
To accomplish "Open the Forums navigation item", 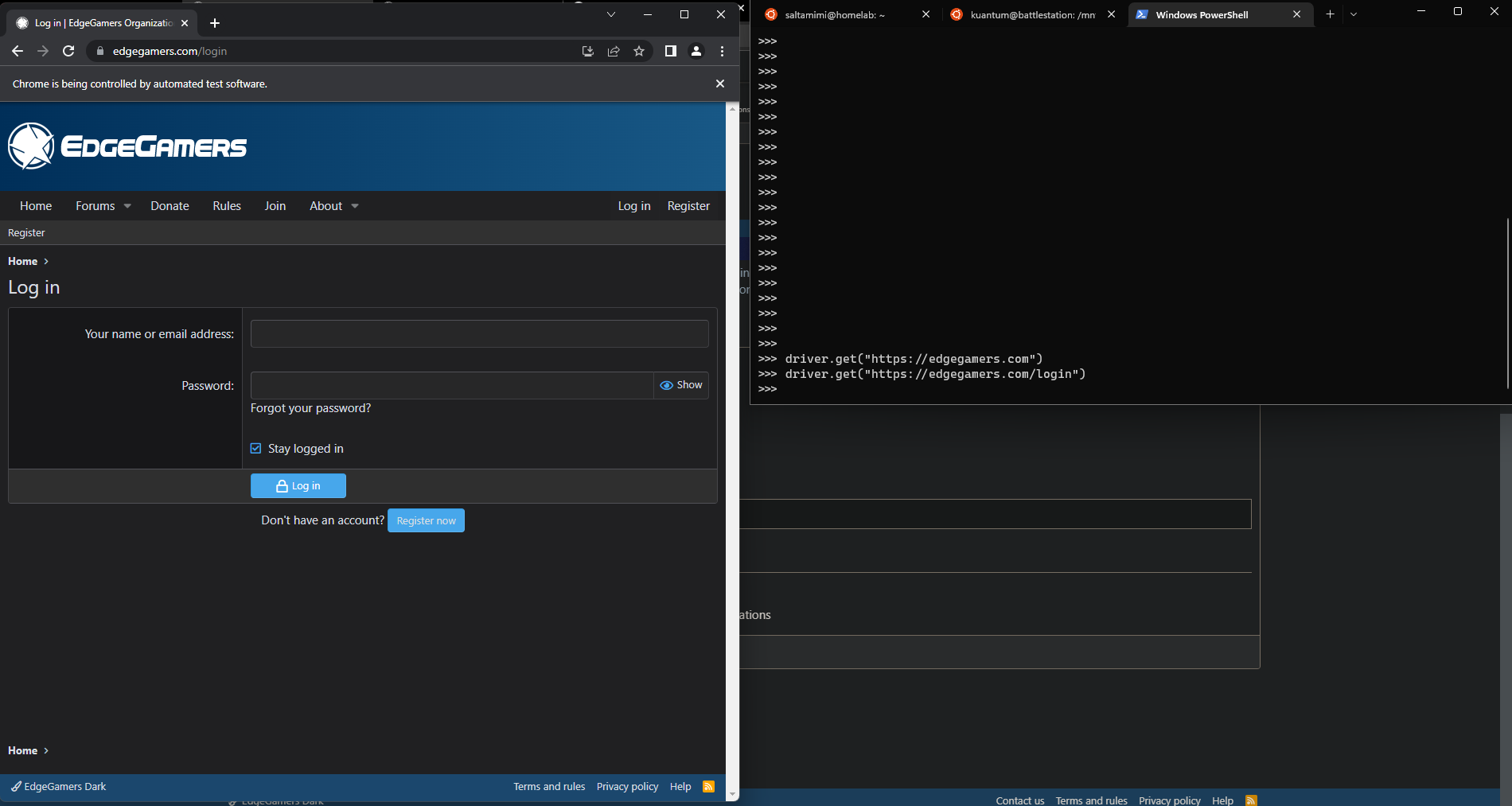I will [95, 206].
